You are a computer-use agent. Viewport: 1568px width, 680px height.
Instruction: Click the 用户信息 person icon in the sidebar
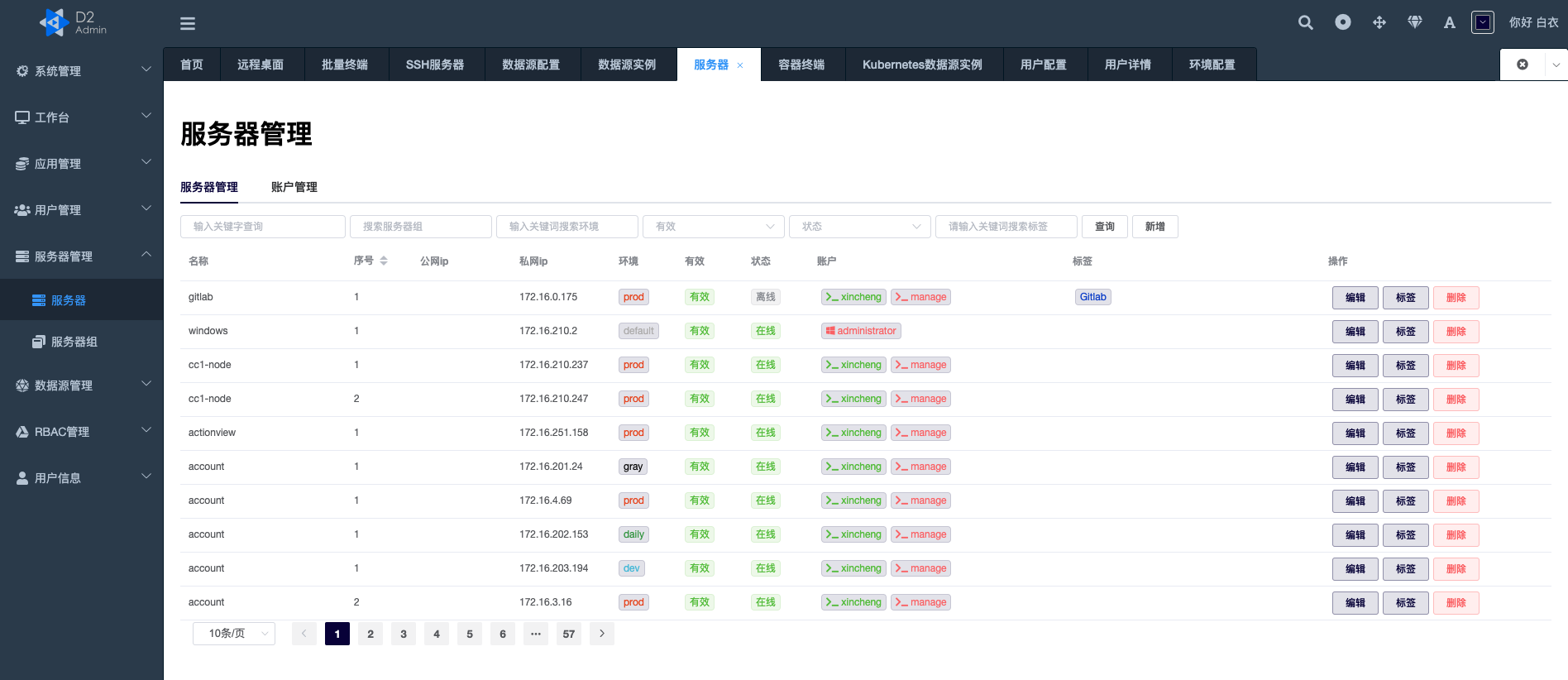point(22,478)
